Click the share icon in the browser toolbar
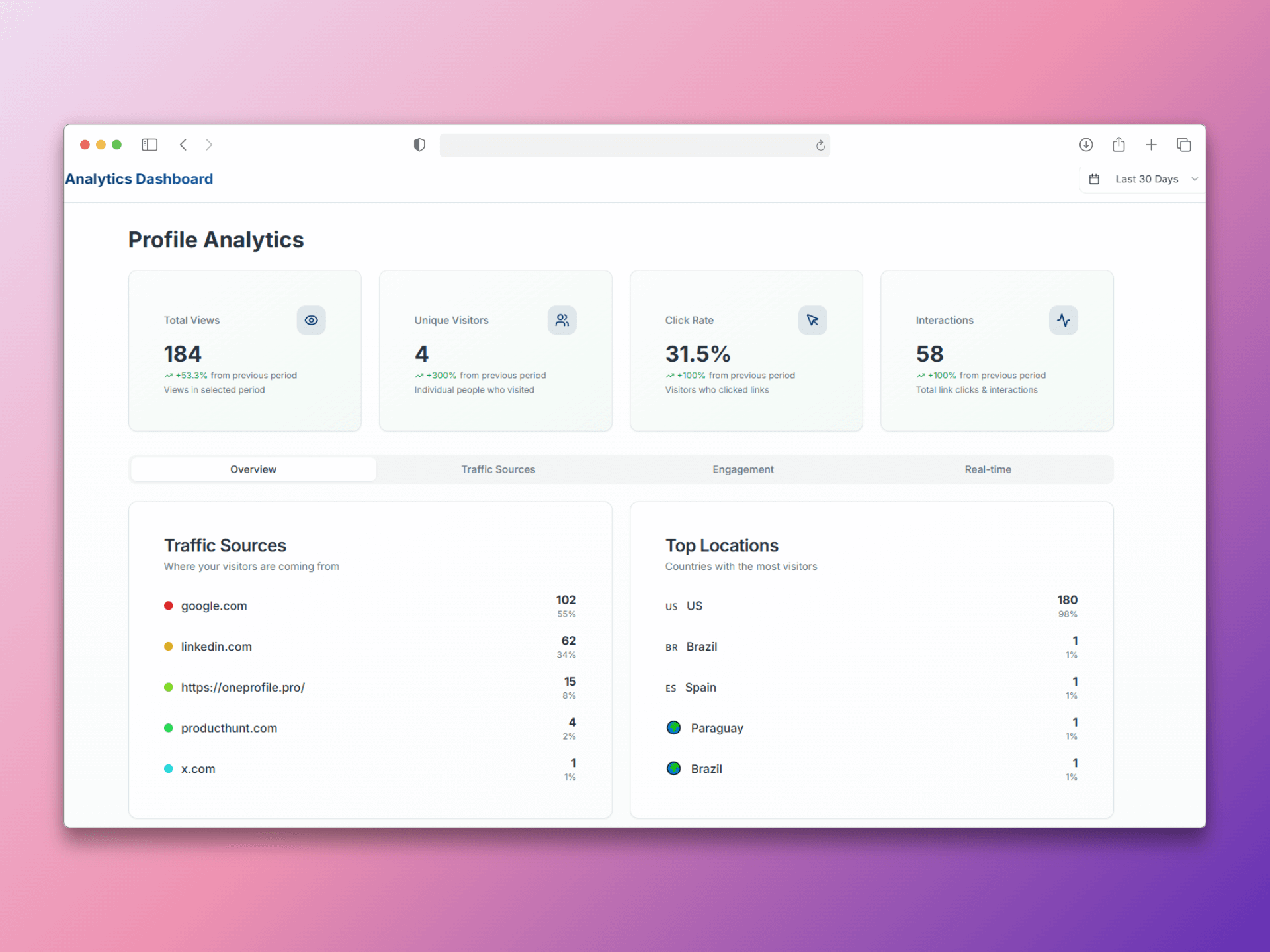This screenshot has width=1270, height=952. click(1119, 145)
